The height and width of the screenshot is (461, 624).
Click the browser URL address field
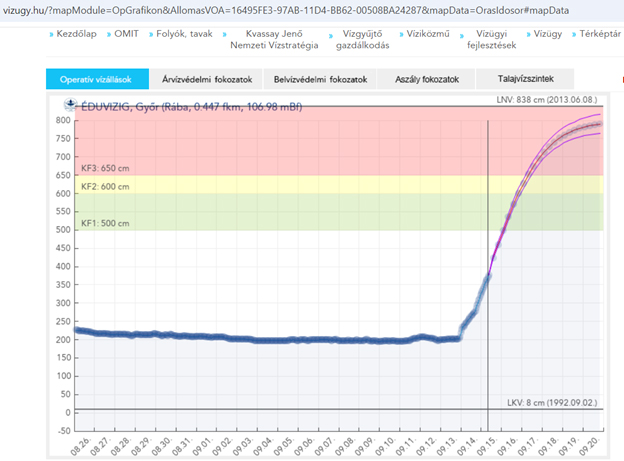point(286,10)
